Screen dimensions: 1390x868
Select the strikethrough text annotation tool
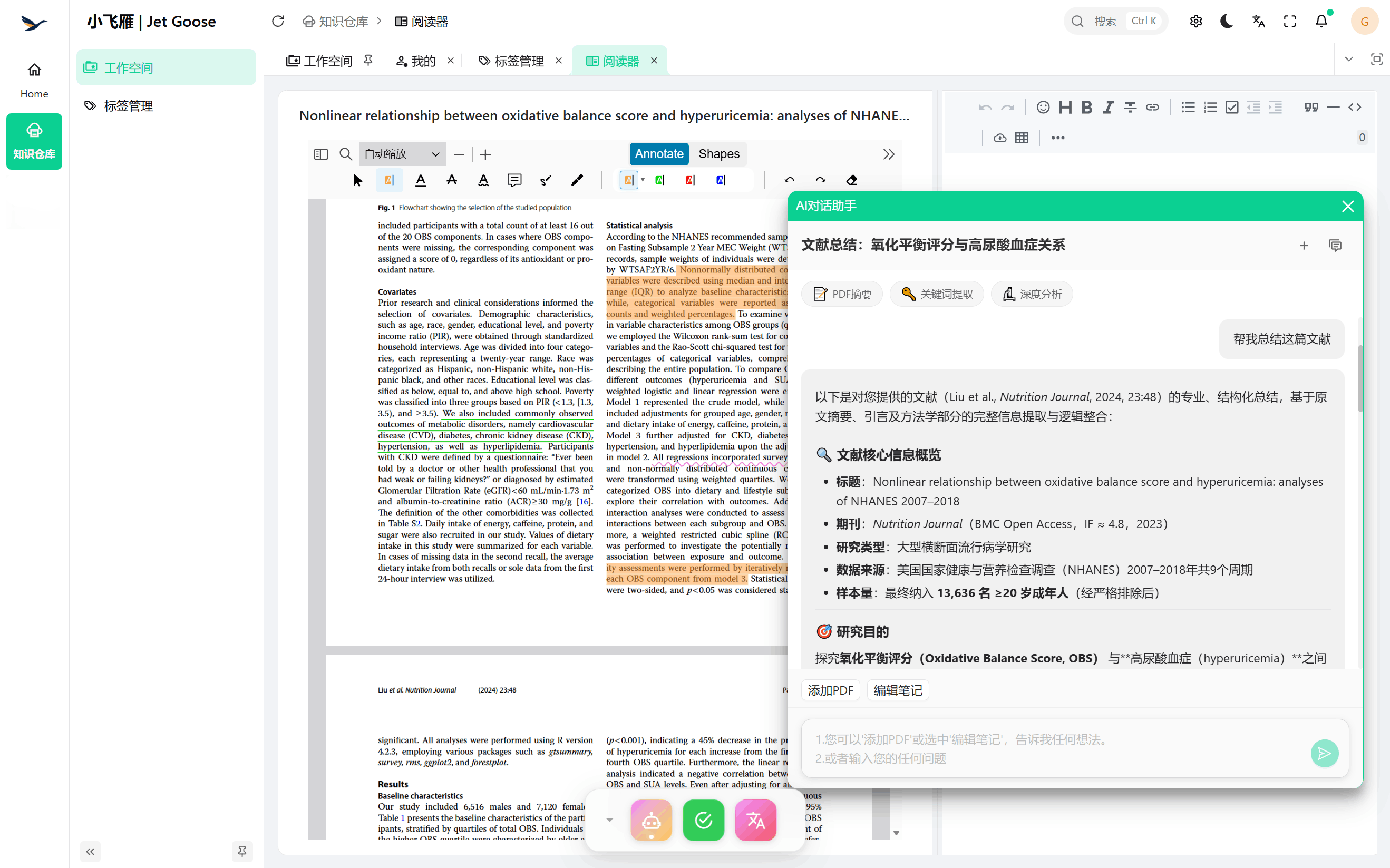[x=452, y=180]
